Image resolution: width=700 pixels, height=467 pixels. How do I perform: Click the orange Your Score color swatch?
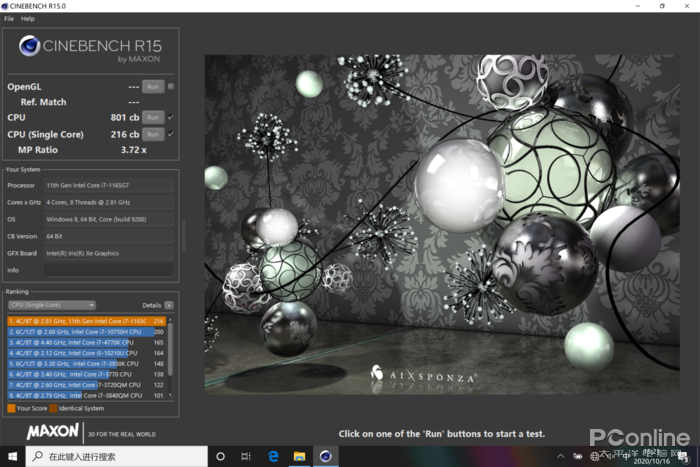(11, 408)
